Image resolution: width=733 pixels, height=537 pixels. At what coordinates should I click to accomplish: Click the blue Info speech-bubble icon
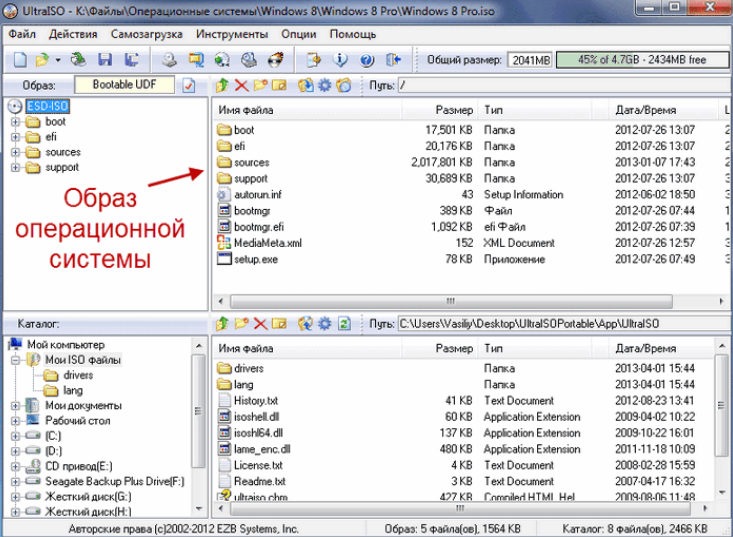pyautogui.click(x=340, y=60)
